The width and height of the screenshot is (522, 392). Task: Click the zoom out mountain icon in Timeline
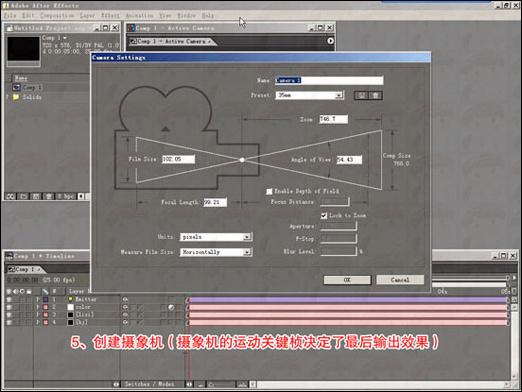[x=201, y=385]
